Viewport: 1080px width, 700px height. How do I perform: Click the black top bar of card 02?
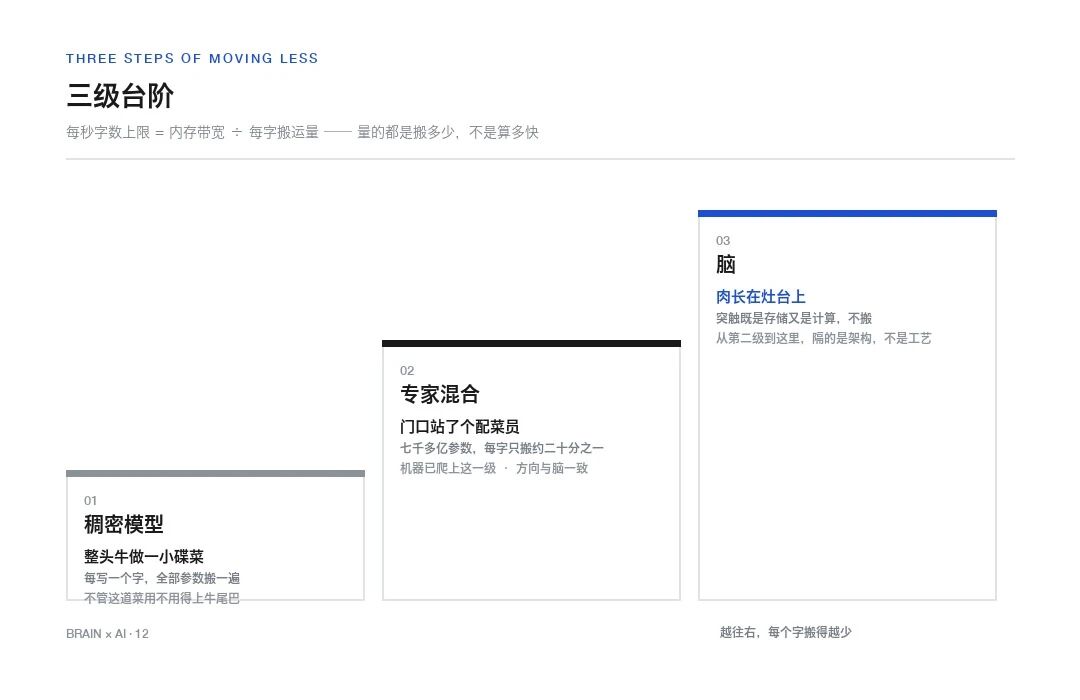coord(531,343)
